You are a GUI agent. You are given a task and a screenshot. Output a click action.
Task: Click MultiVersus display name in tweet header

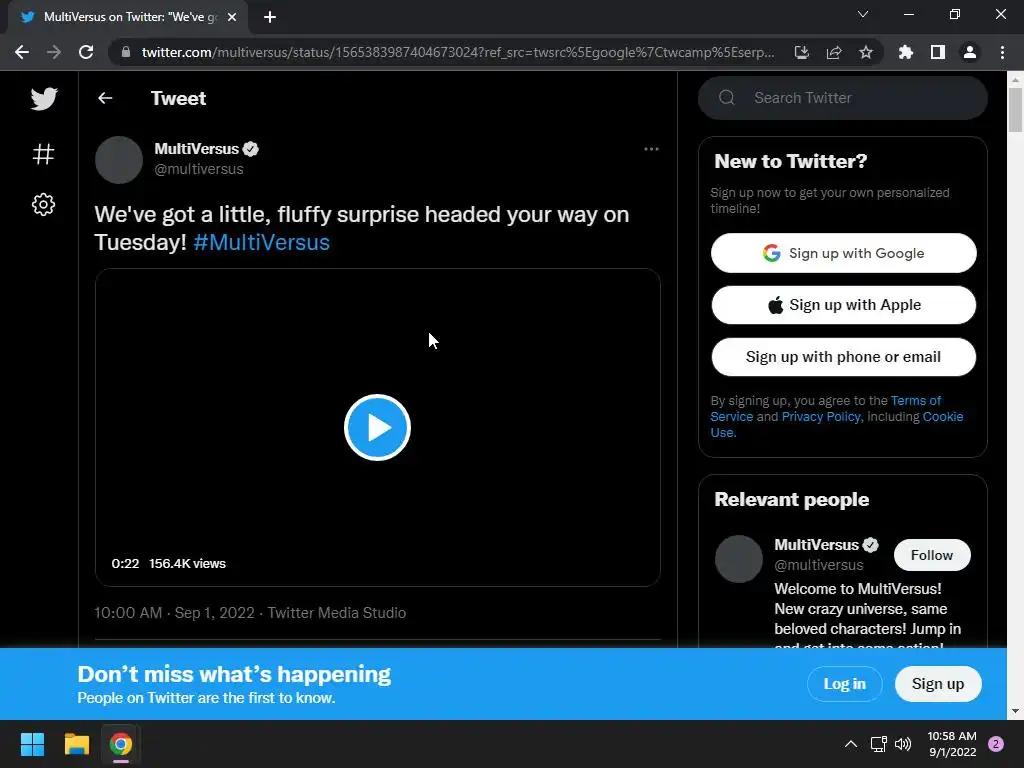(197, 149)
